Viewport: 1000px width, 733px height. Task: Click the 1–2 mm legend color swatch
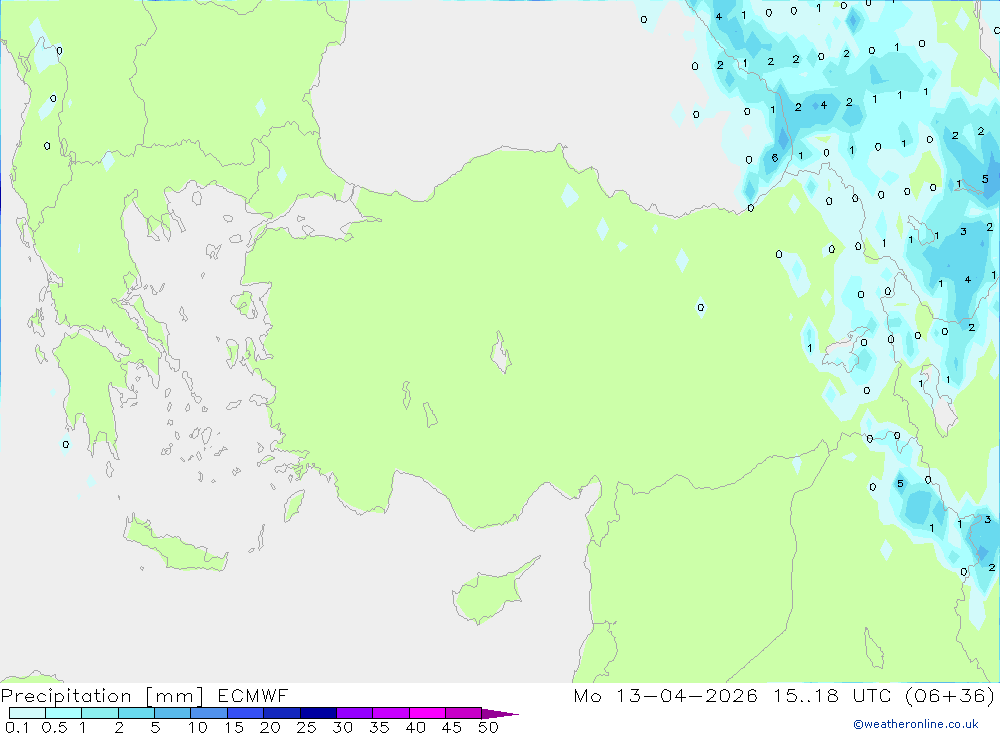coord(99,713)
